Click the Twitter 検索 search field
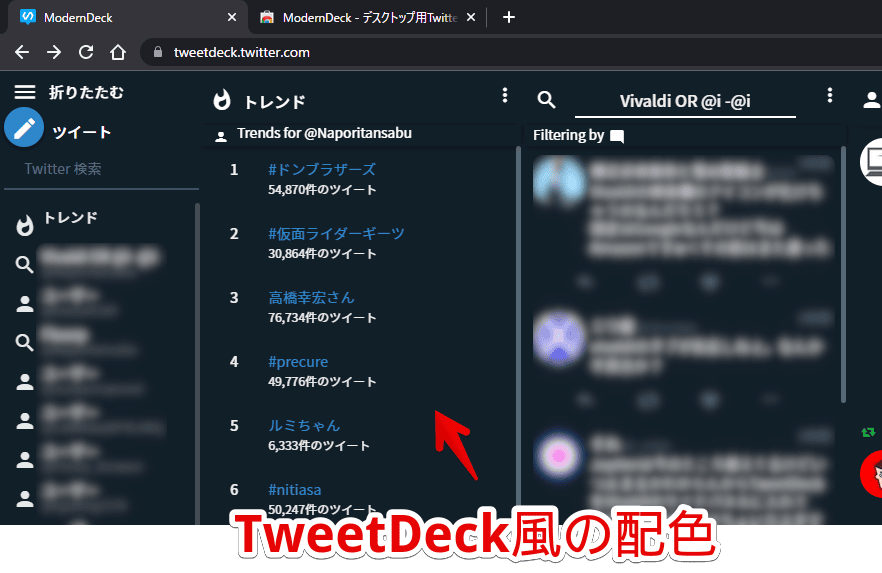 point(101,169)
